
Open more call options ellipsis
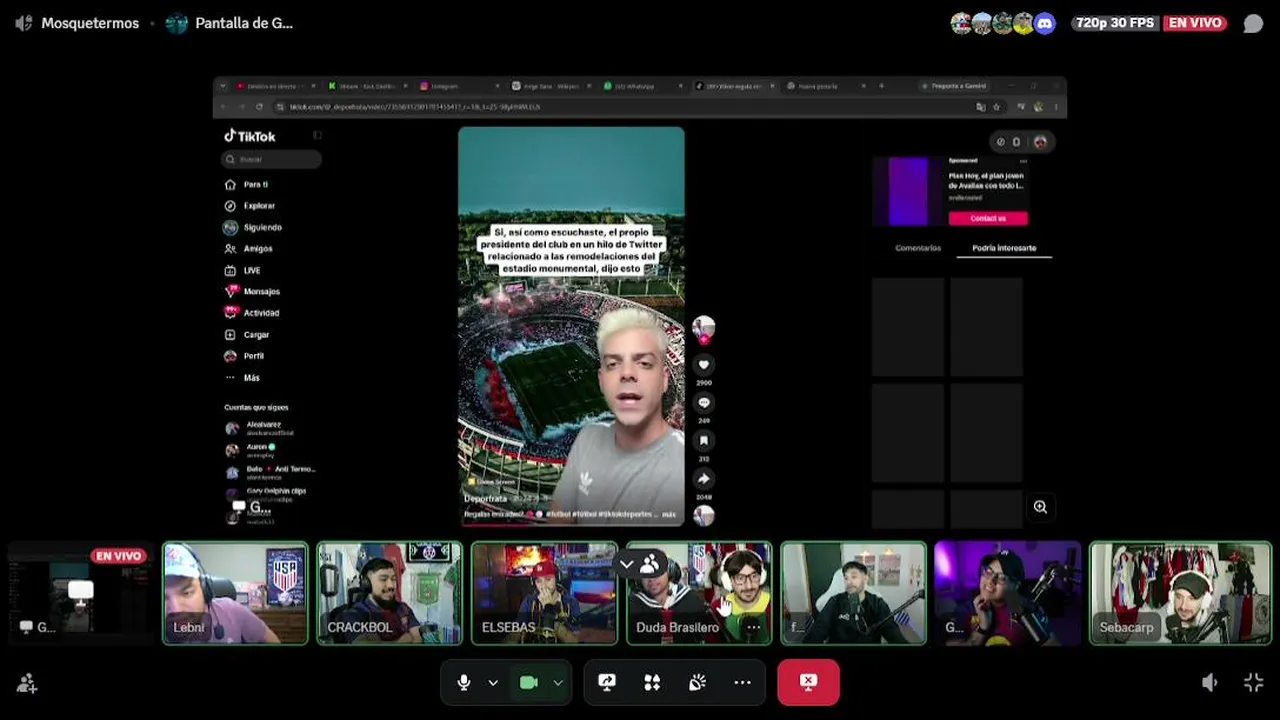[x=742, y=682]
